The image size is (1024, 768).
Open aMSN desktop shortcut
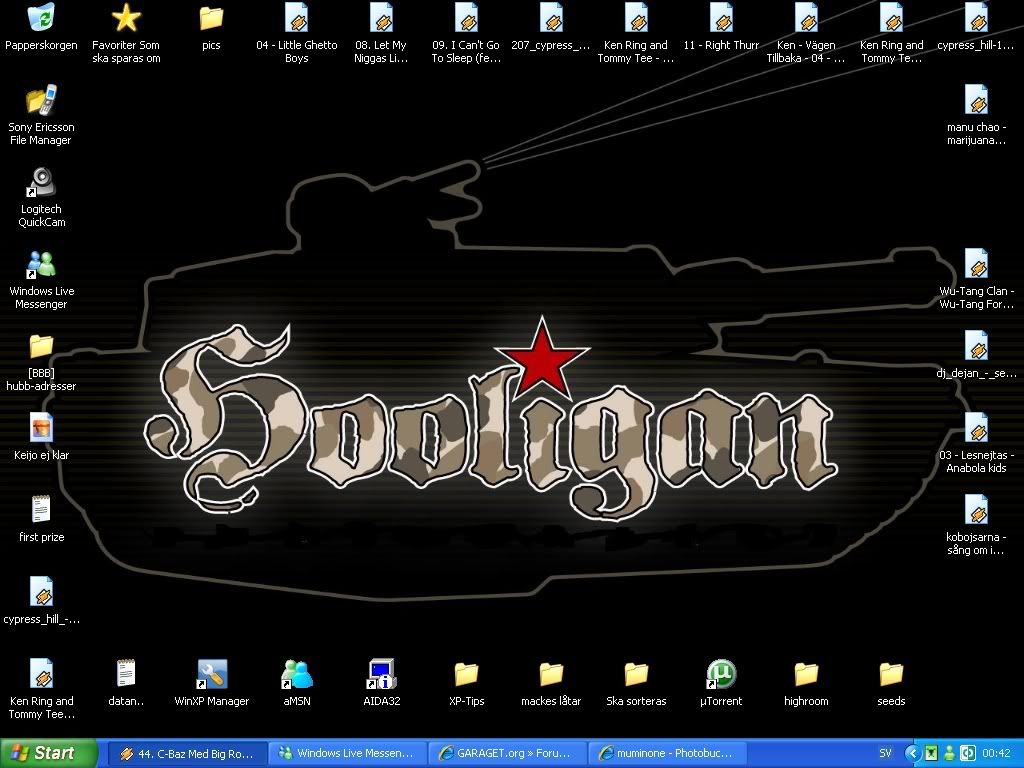pos(296,674)
